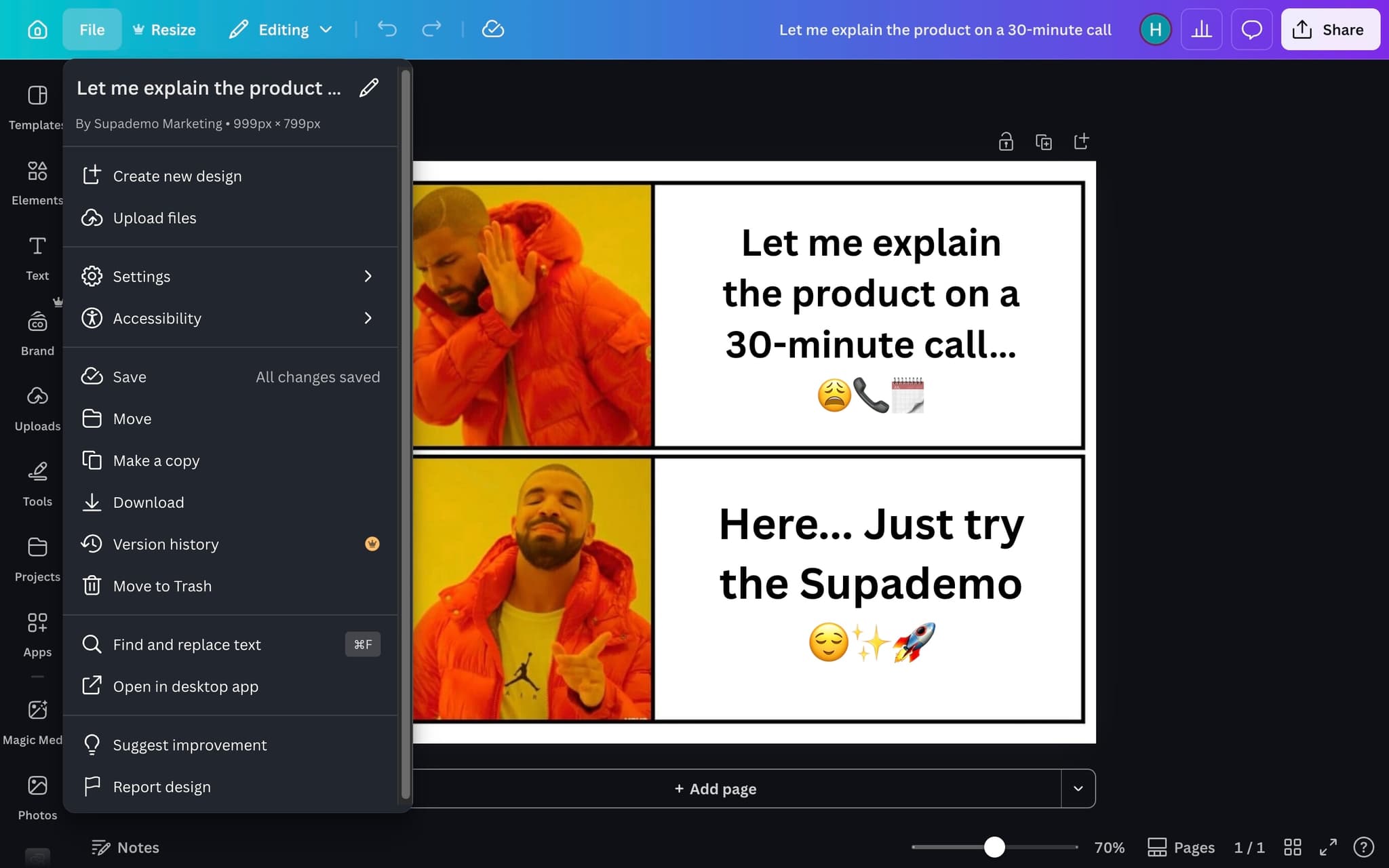Click the lock page icon above canvas
Screen dimensions: 1389x868
point(1006,142)
